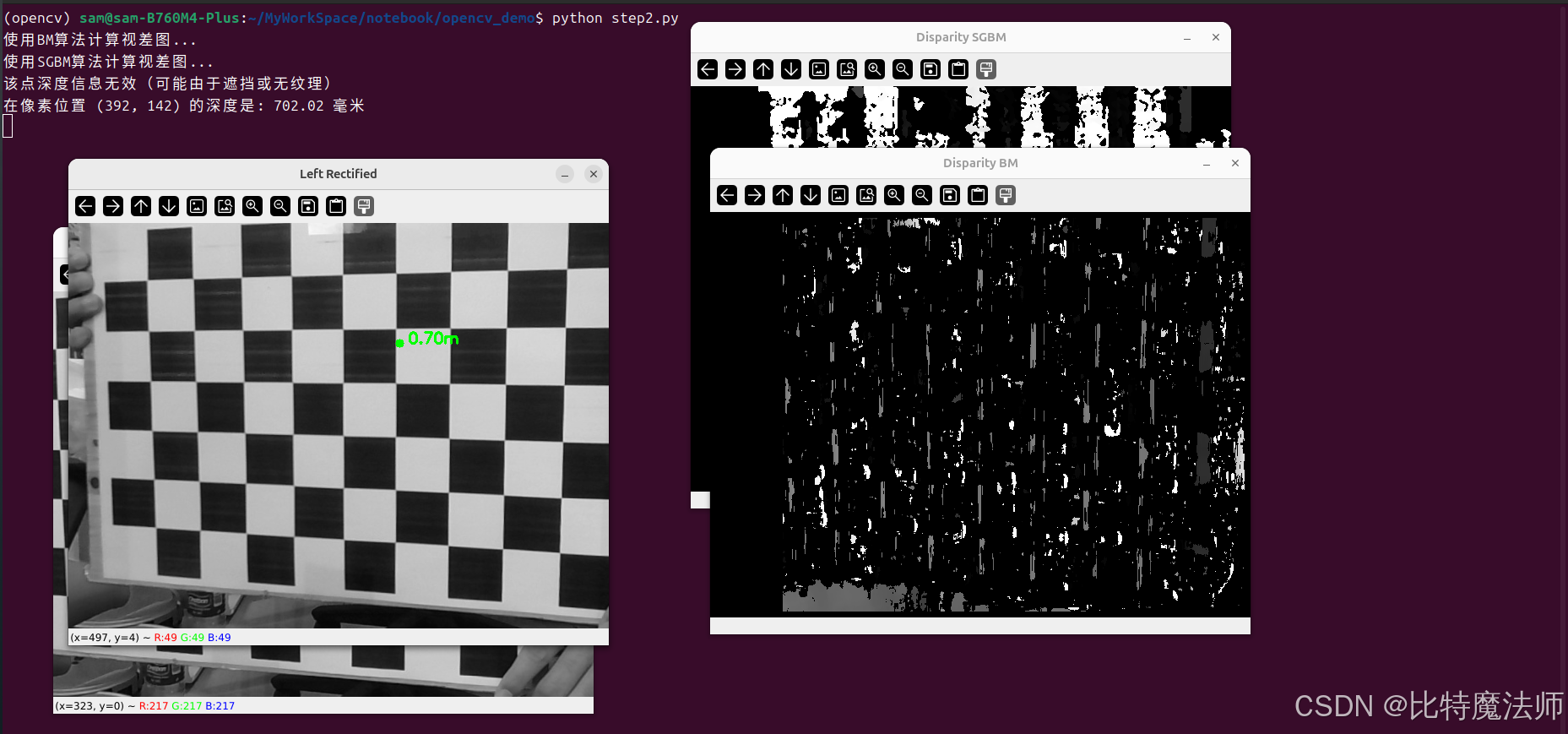The width and height of the screenshot is (1568, 734).
Task: Click terminal line starting '该点深度信息无效'
Action: tap(169, 84)
